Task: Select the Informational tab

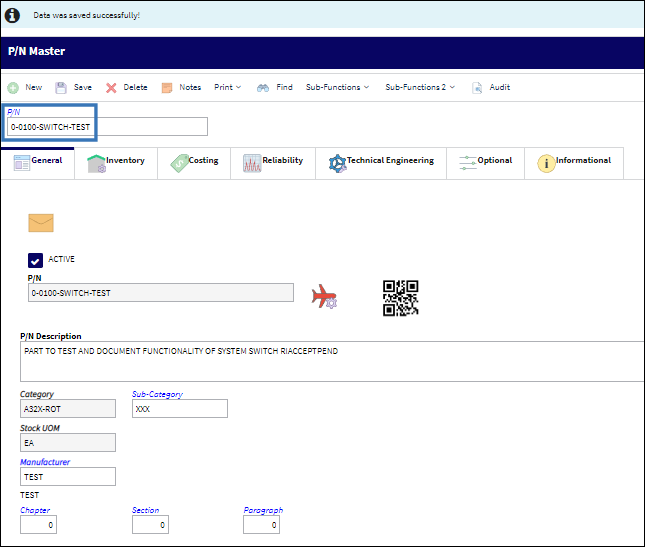Action: click(x=574, y=163)
